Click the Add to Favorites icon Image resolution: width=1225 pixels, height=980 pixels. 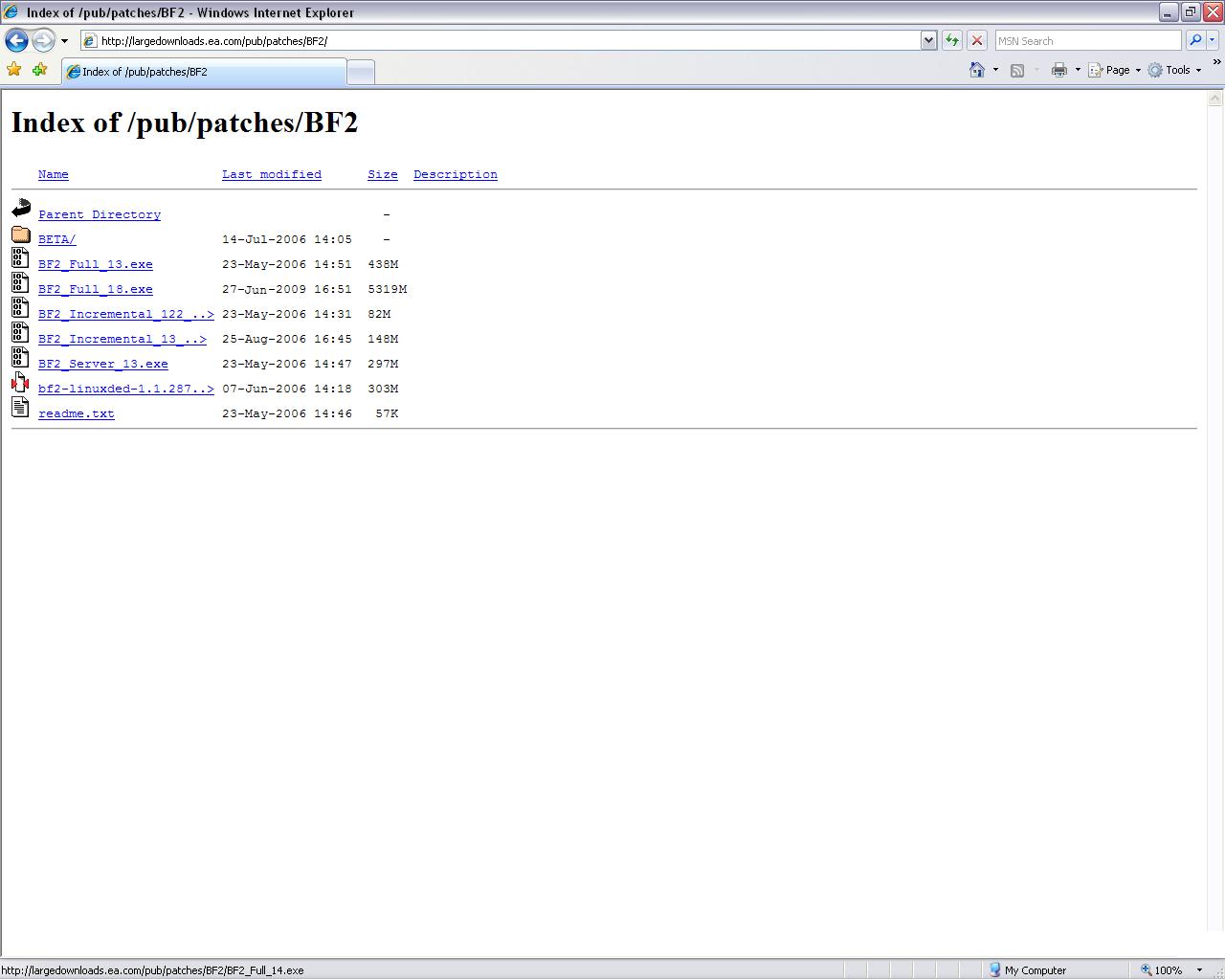pyautogui.click(x=39, y=70)
